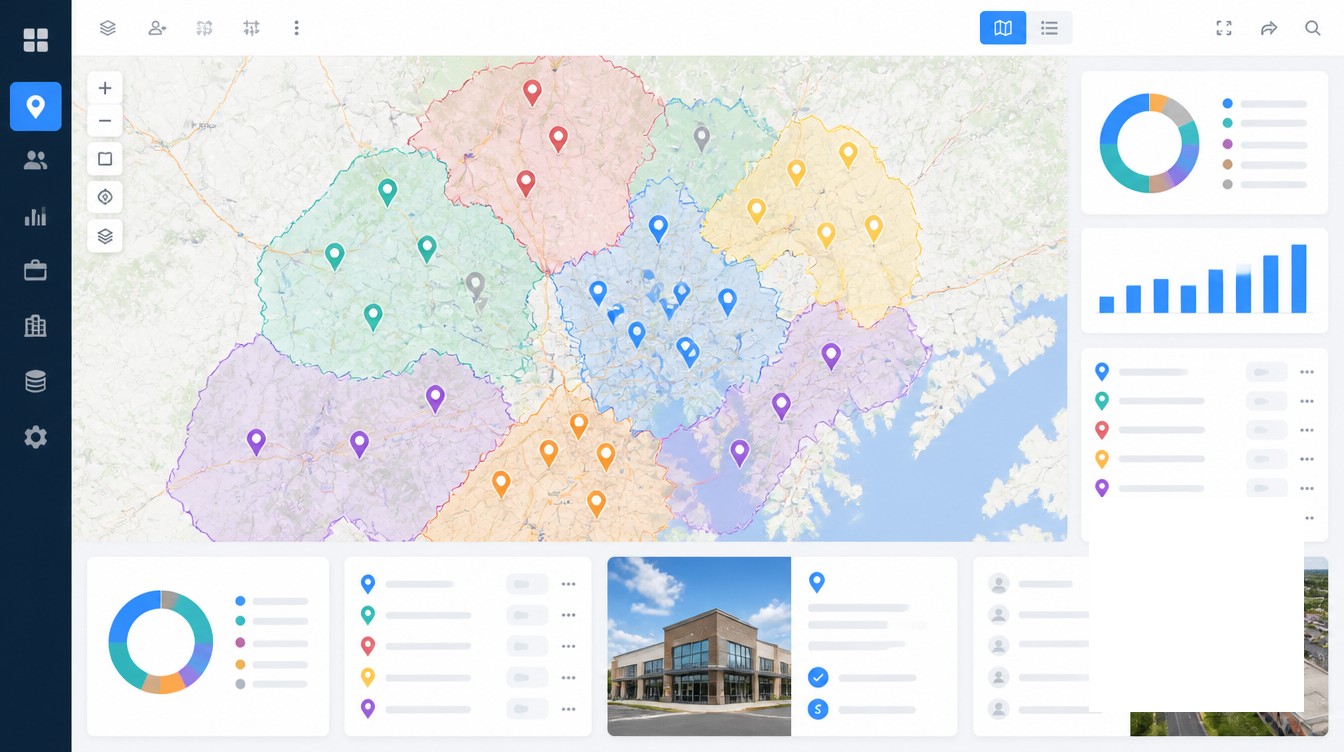
Task: Click the blue pin in the property card
Action: coord(817,582)
